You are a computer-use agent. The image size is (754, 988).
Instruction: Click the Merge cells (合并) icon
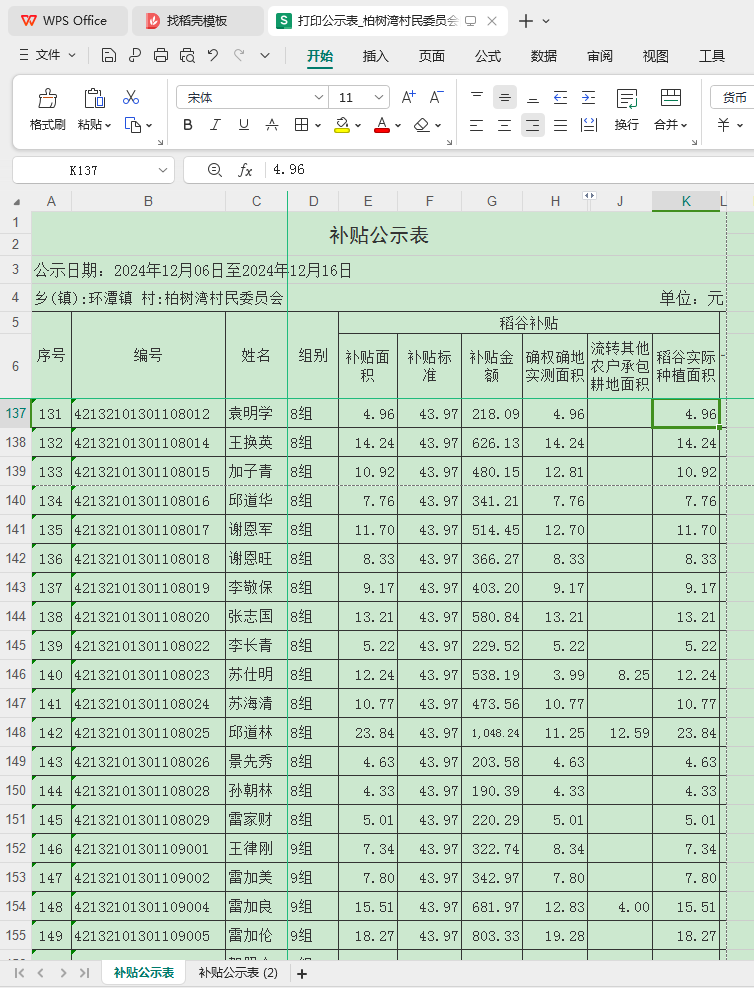pos(671,98)
